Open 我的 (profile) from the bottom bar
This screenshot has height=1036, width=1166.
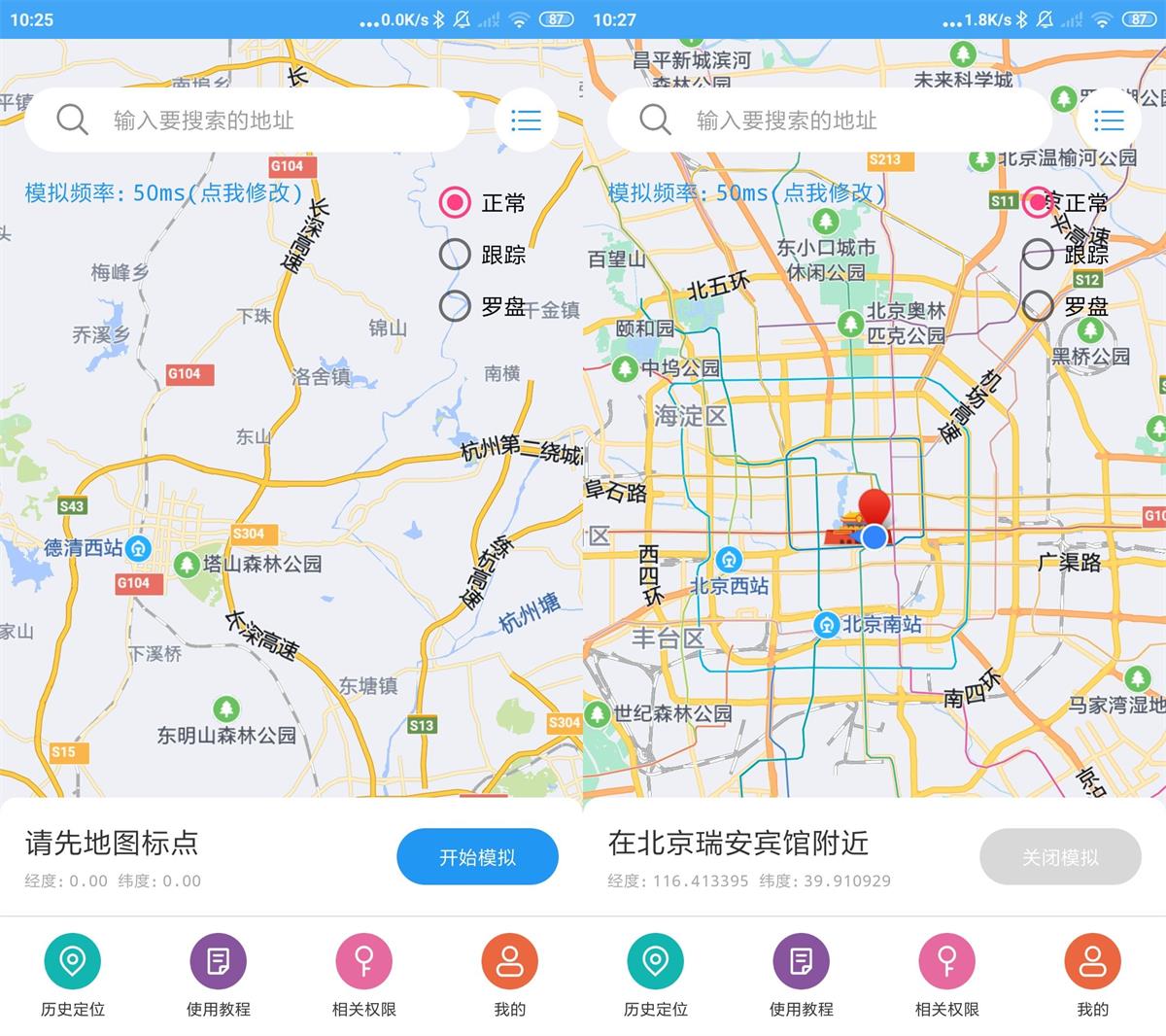coord(509,960)
